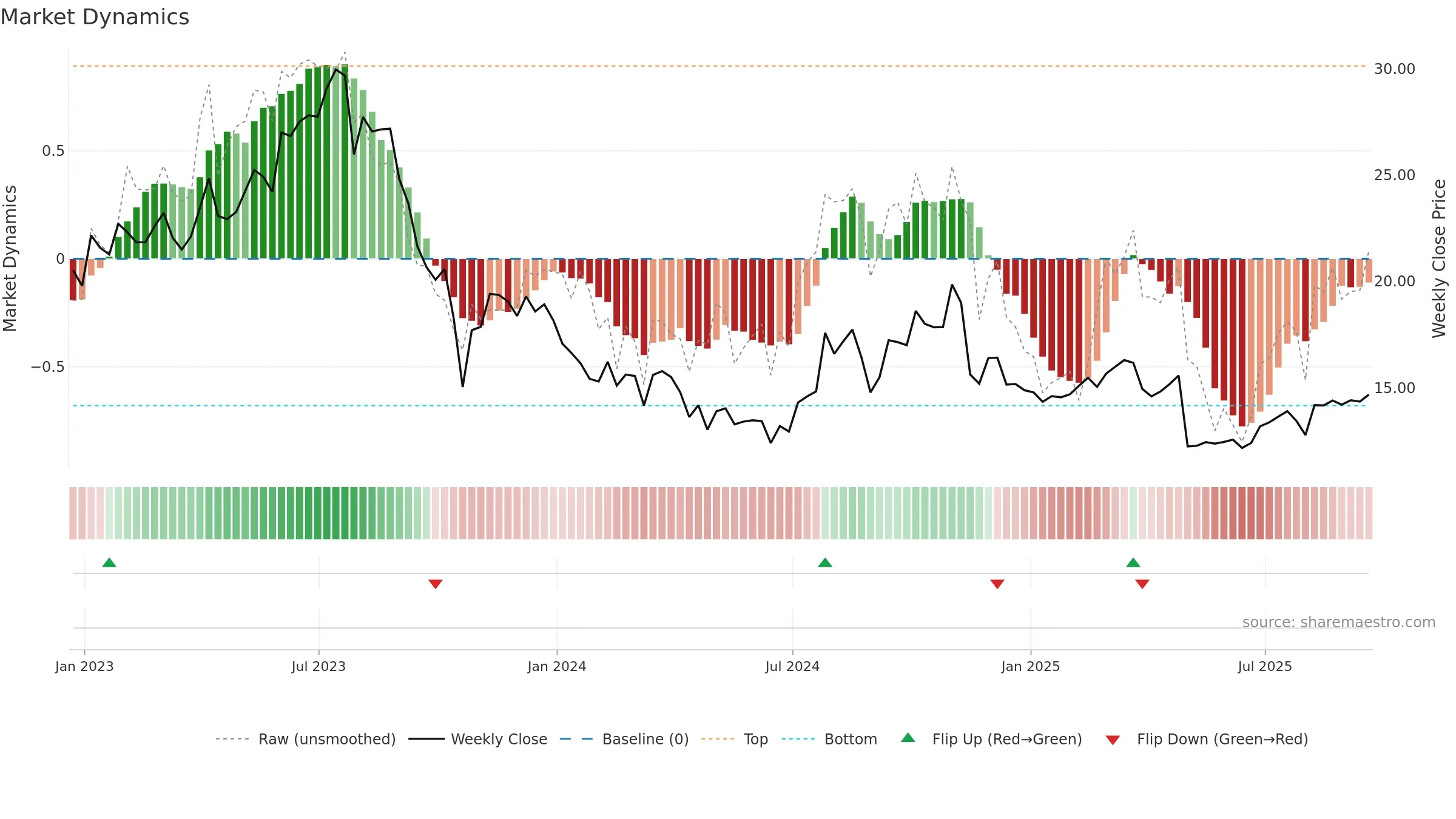Click the Jul 2025 axis label
1456x819 pixels.
tap(1265, 666)
